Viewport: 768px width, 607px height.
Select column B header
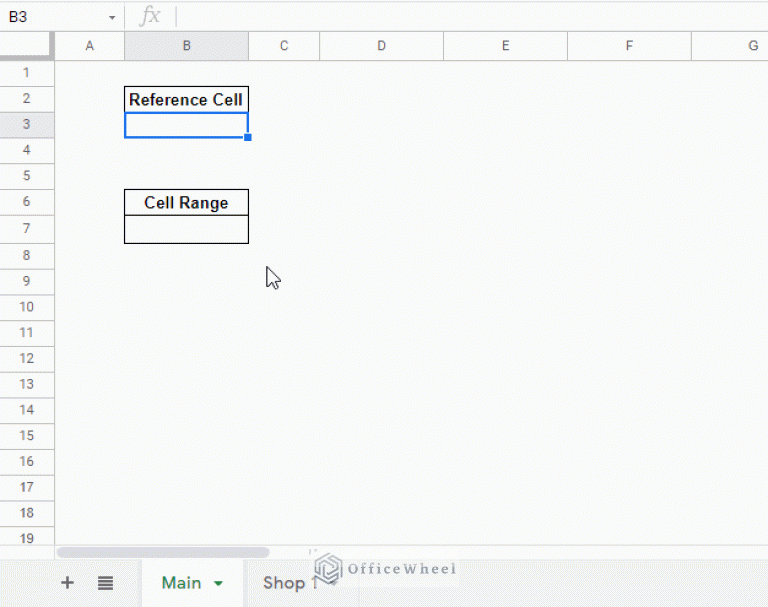tap(186, 46)
